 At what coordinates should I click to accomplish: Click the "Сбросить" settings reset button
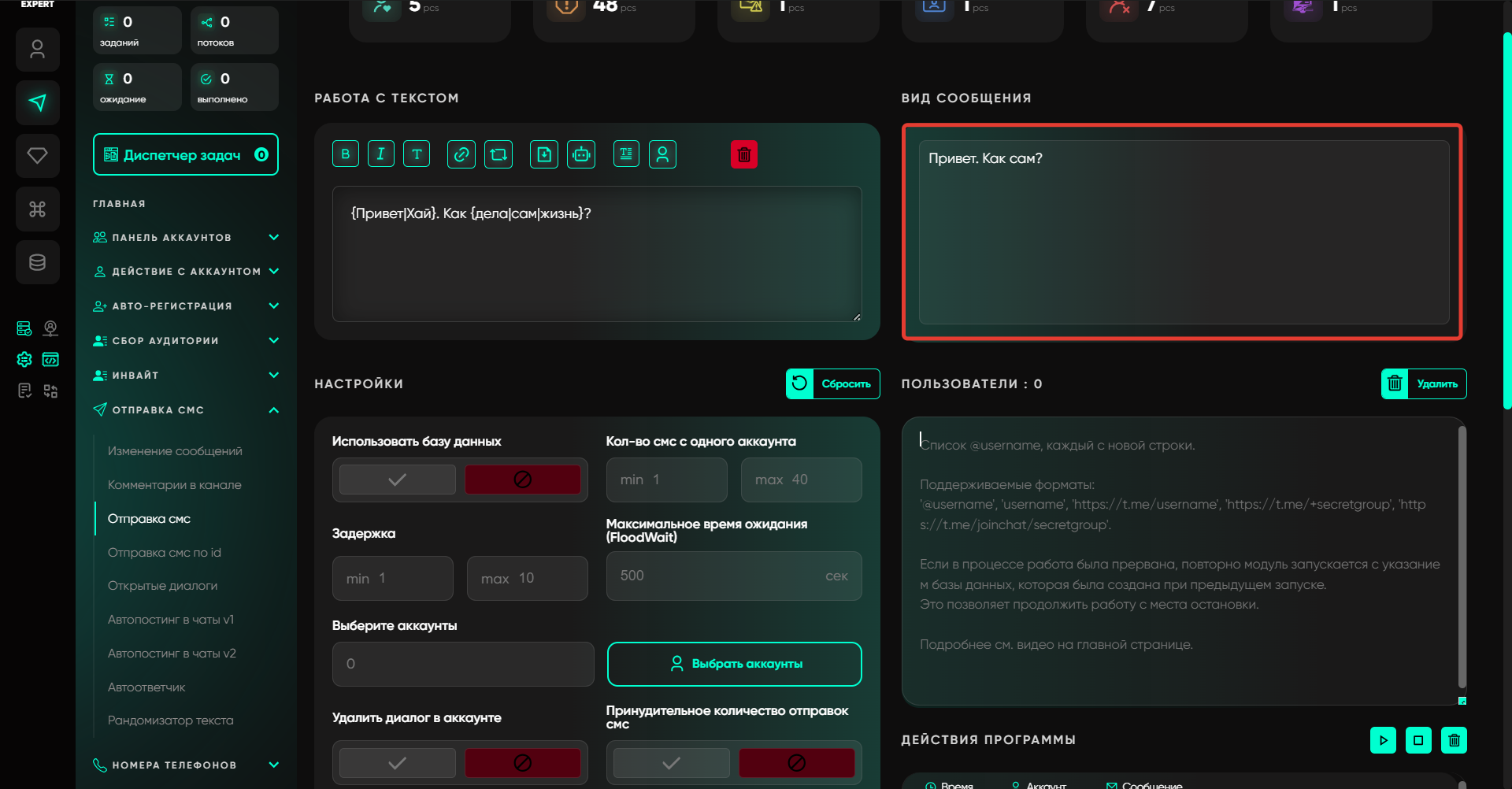click(833, 384)
